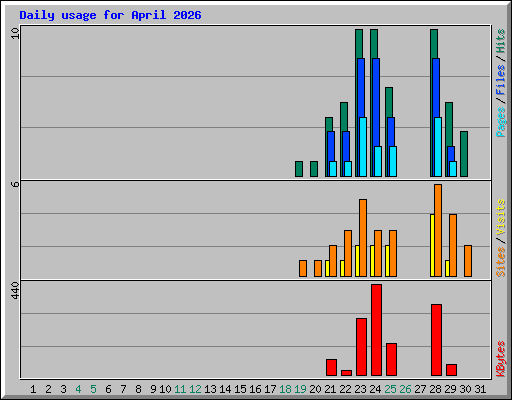Select the cyan Pages bar for day 29
512x400 pixels.
pos(453,169)
